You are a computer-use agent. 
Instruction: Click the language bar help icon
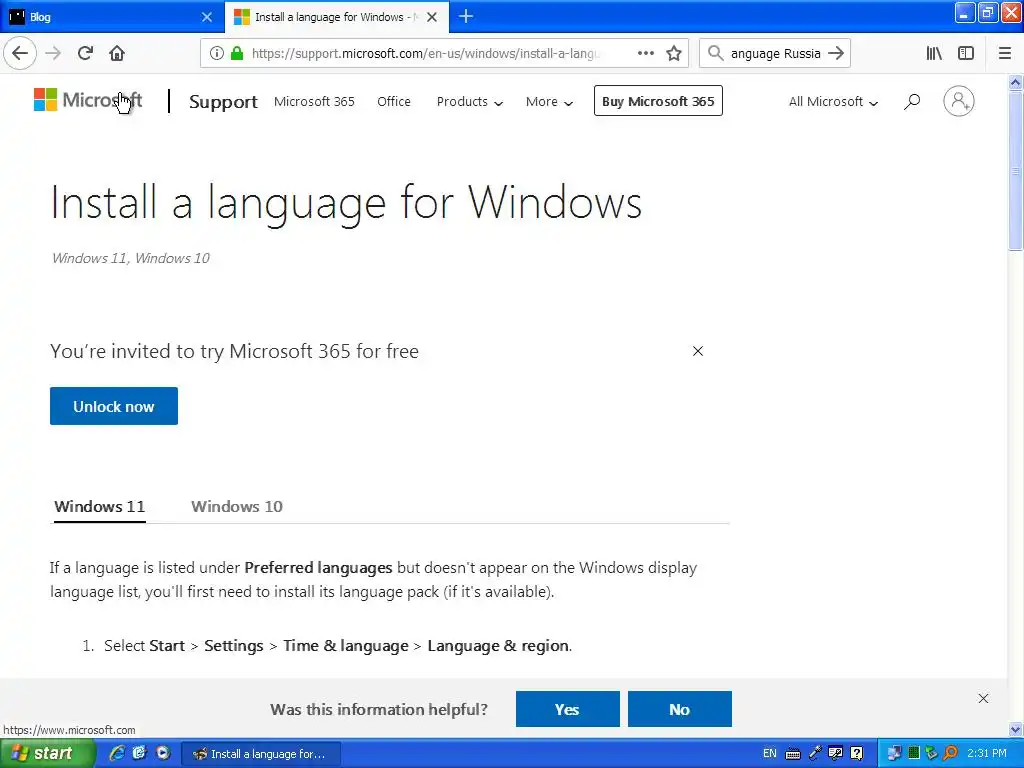point(857,754)
